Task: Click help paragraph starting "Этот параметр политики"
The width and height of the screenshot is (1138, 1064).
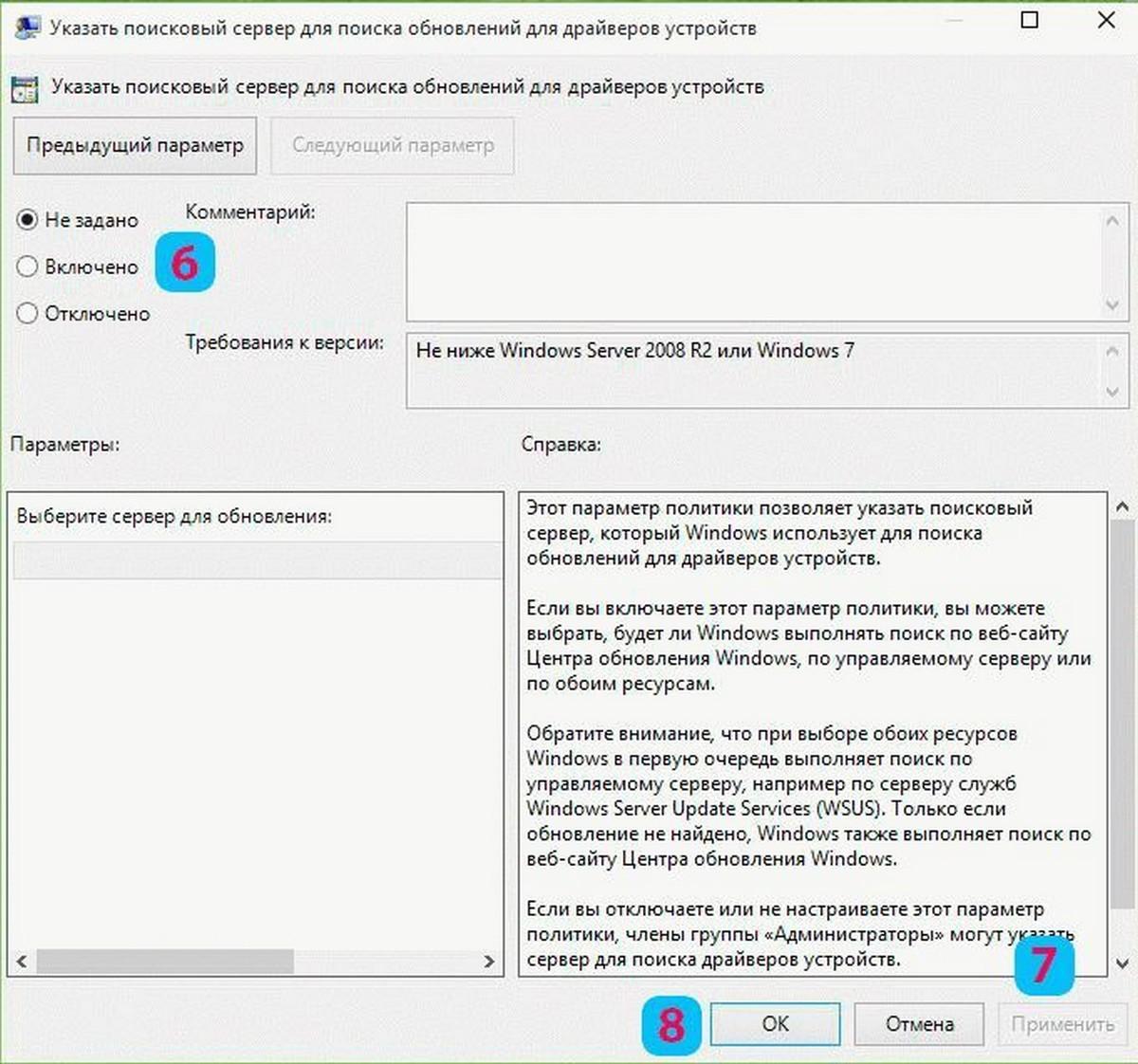Action: coord(780,533)
